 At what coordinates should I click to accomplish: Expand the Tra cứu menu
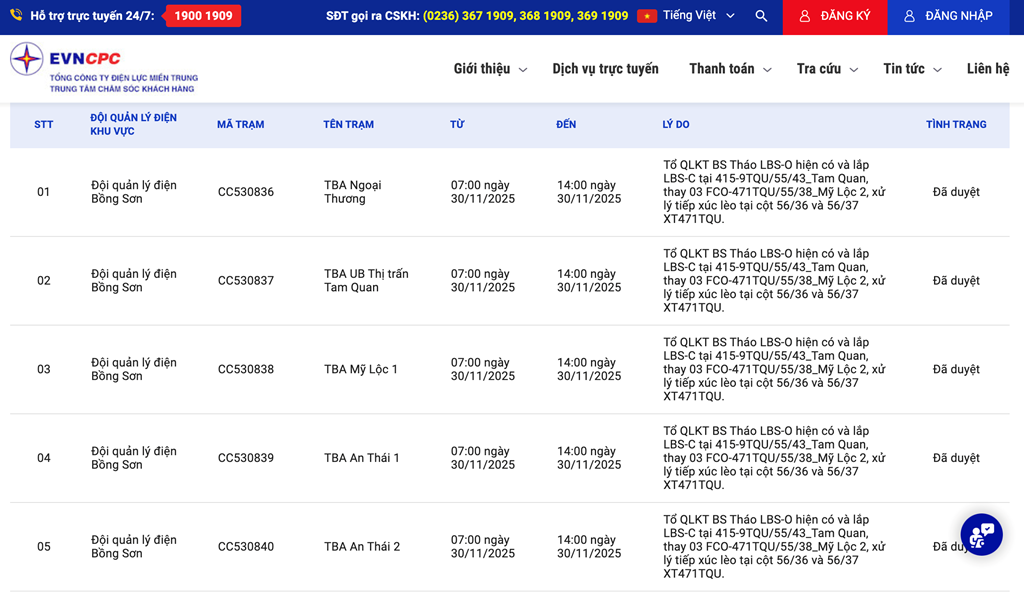click(x=827, y=69)
